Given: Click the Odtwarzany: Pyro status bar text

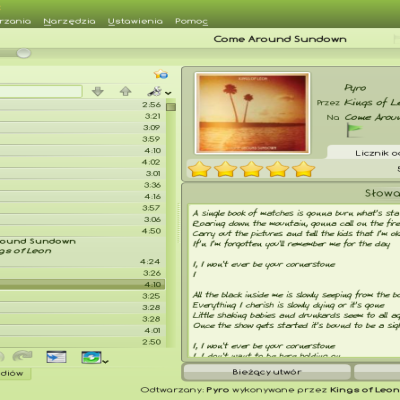Looking at the screenshot, I should (270, 390).
